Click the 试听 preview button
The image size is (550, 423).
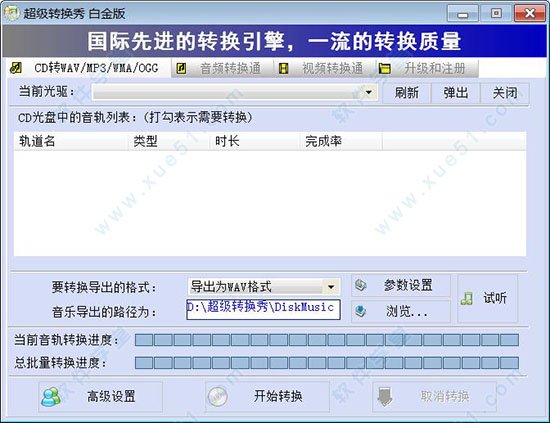tap(488, 298)
